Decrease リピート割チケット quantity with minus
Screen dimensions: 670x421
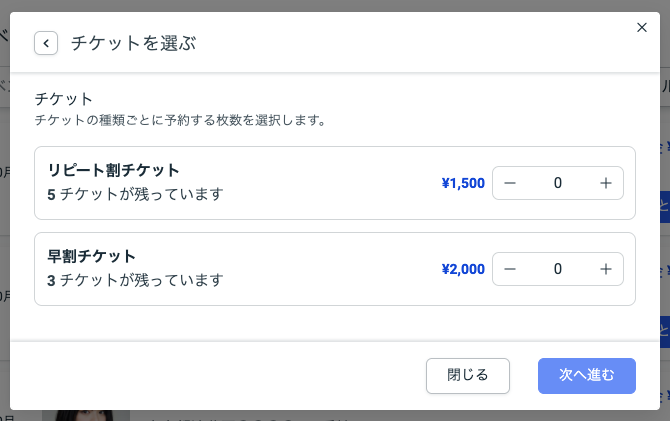click(510, 183)
